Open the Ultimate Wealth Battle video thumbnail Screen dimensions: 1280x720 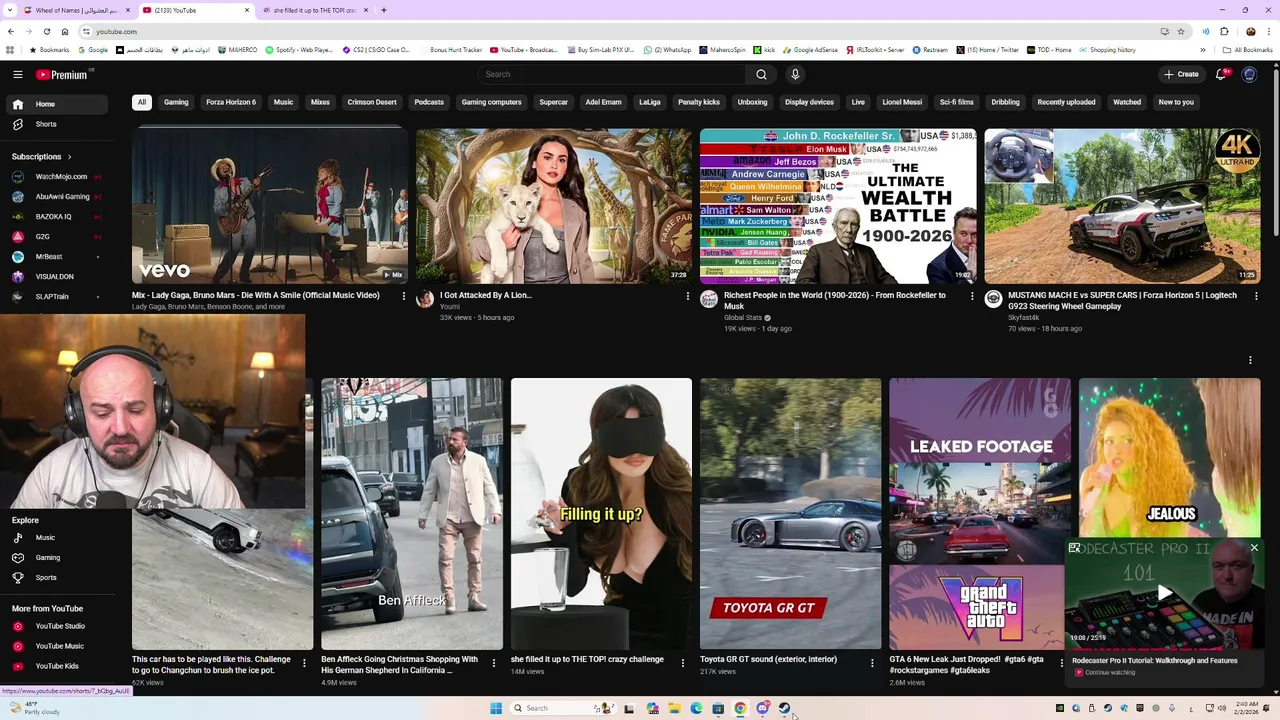click(838, 206)
